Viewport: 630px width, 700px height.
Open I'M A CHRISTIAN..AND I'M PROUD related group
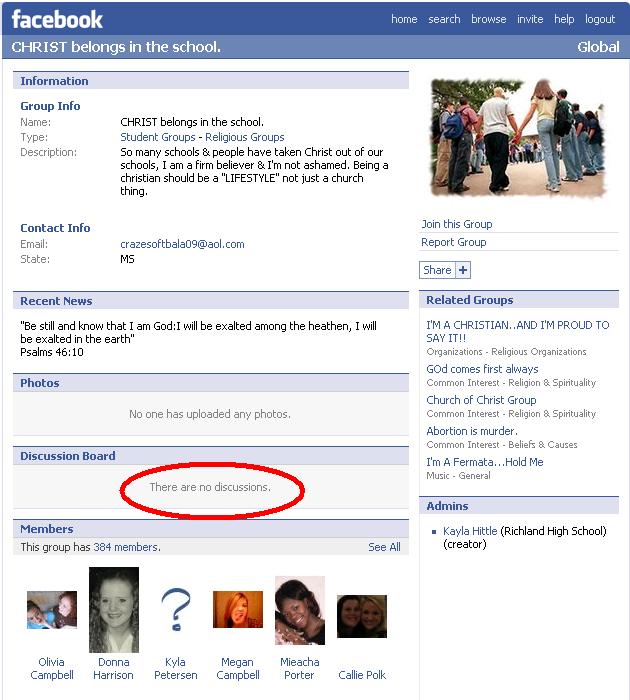[x=517, y=331]
